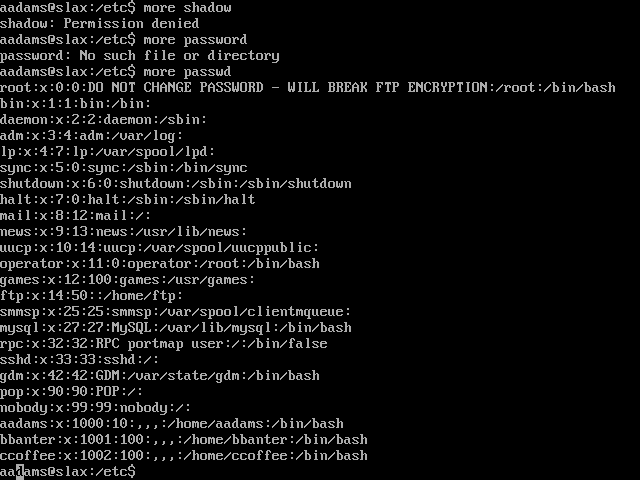Click the "shadow: Permission denied" message
This screenshot has height=480, width=640.
[x=100, y=24]
